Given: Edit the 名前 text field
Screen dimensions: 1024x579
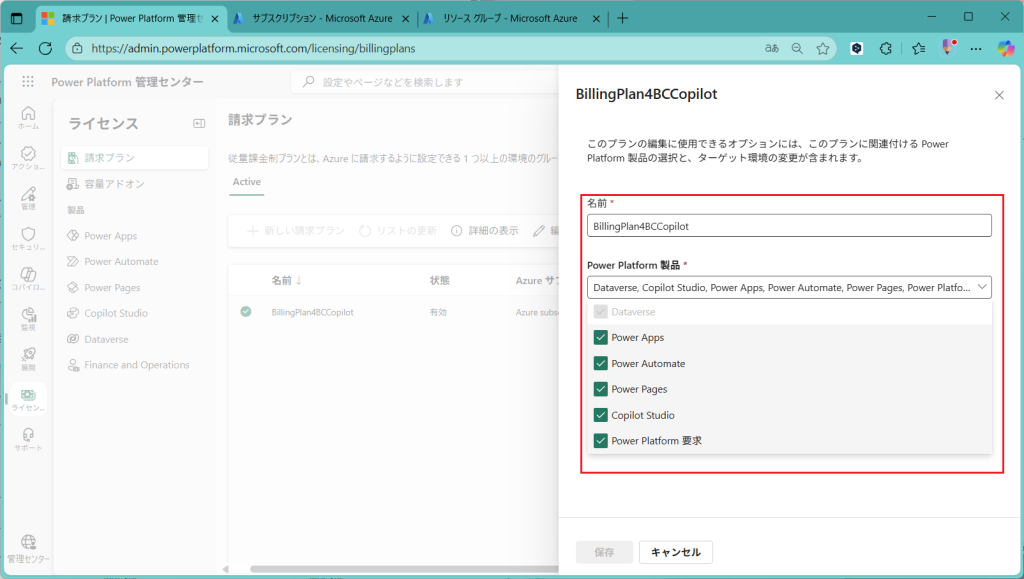Looking at the screenshot, I should (789, 226).
